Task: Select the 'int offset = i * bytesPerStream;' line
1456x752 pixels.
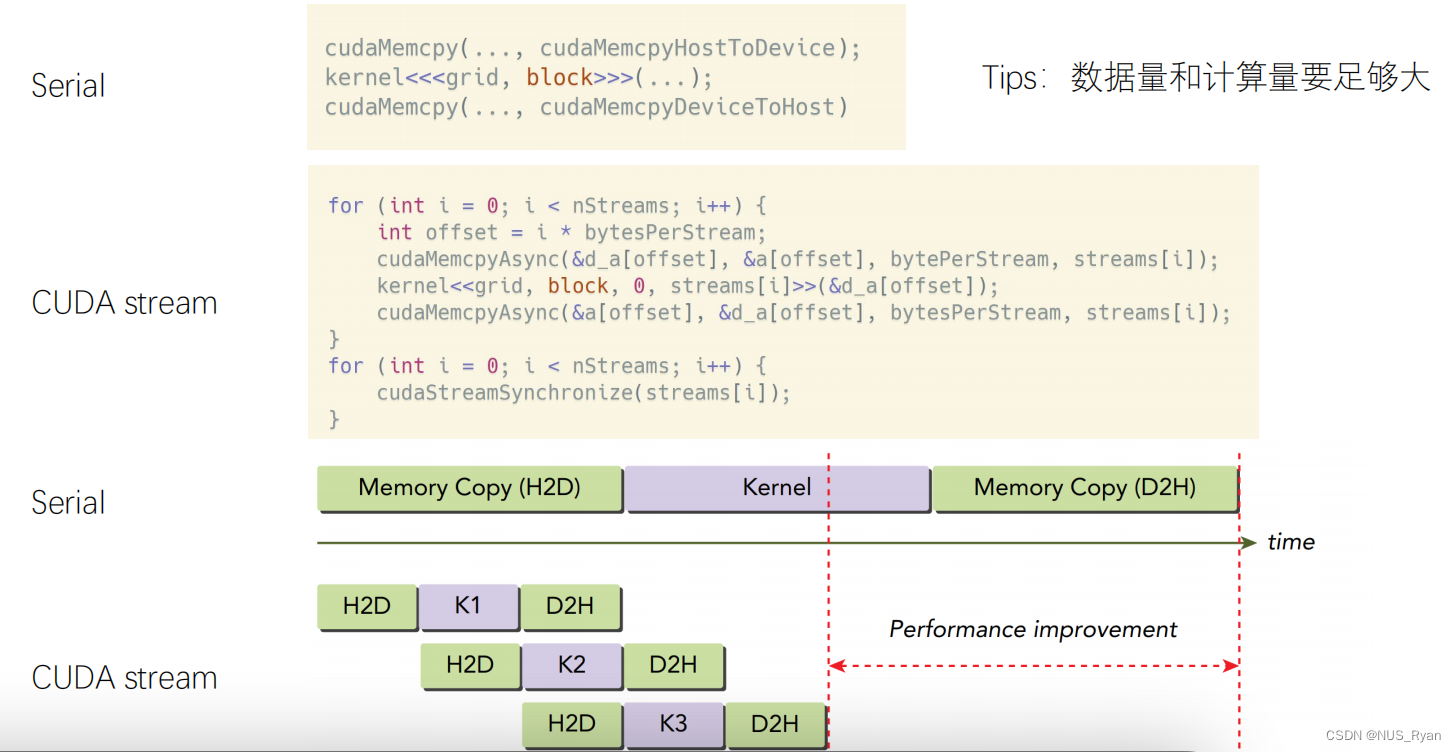Action: tap(572, 232)
